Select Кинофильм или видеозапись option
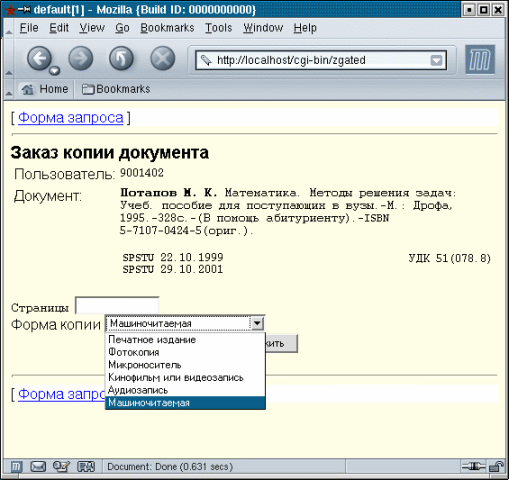Screen dimensions: 509x480 click(185, 378)
